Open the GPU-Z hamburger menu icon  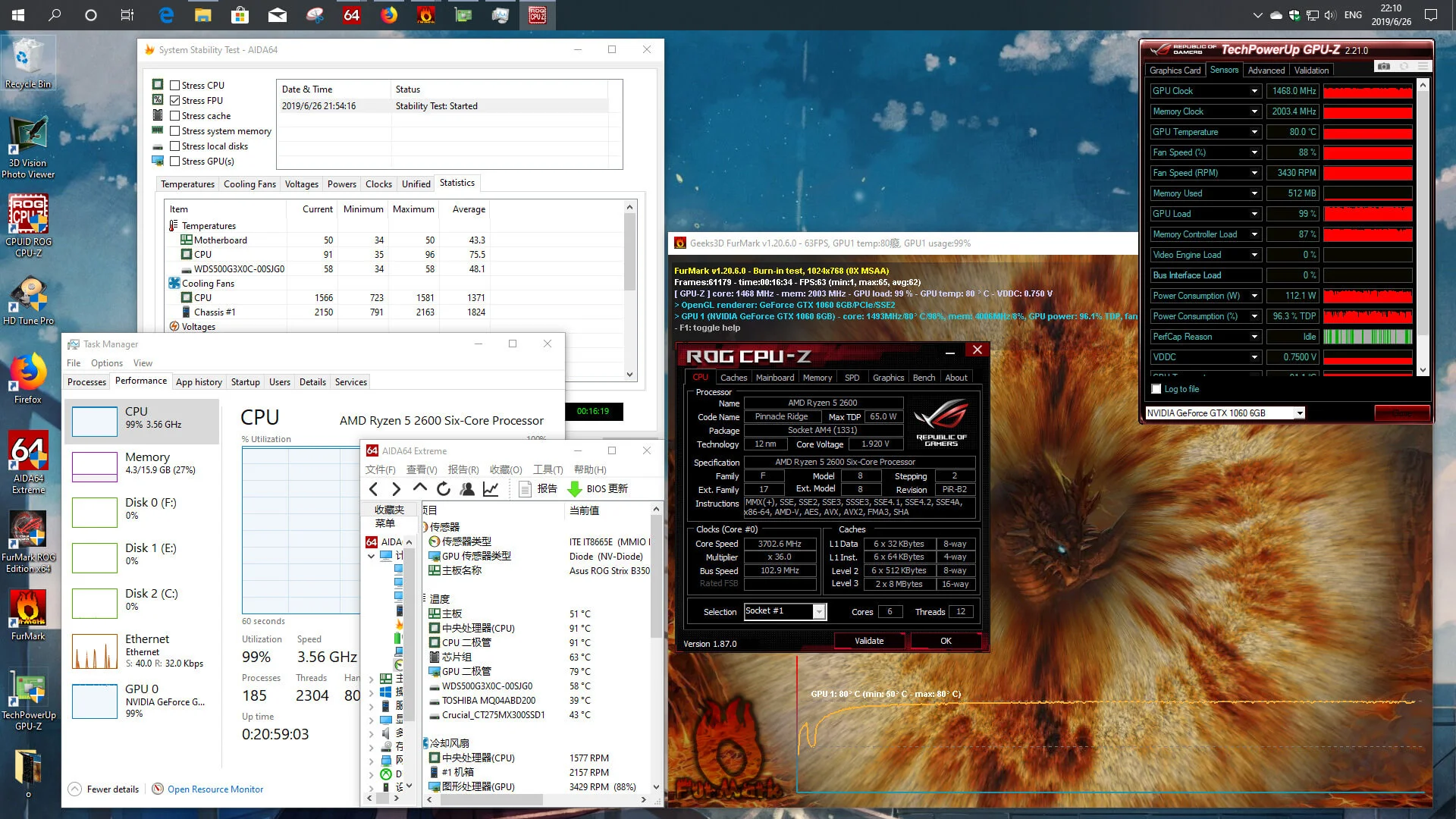pos(1423,67)
